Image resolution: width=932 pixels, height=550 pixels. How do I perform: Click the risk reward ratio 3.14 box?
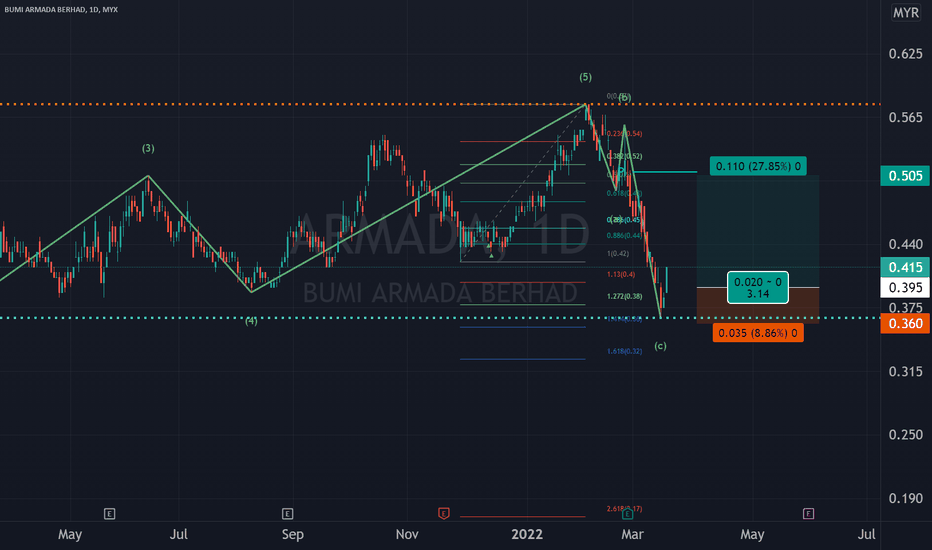coord(758,288)
